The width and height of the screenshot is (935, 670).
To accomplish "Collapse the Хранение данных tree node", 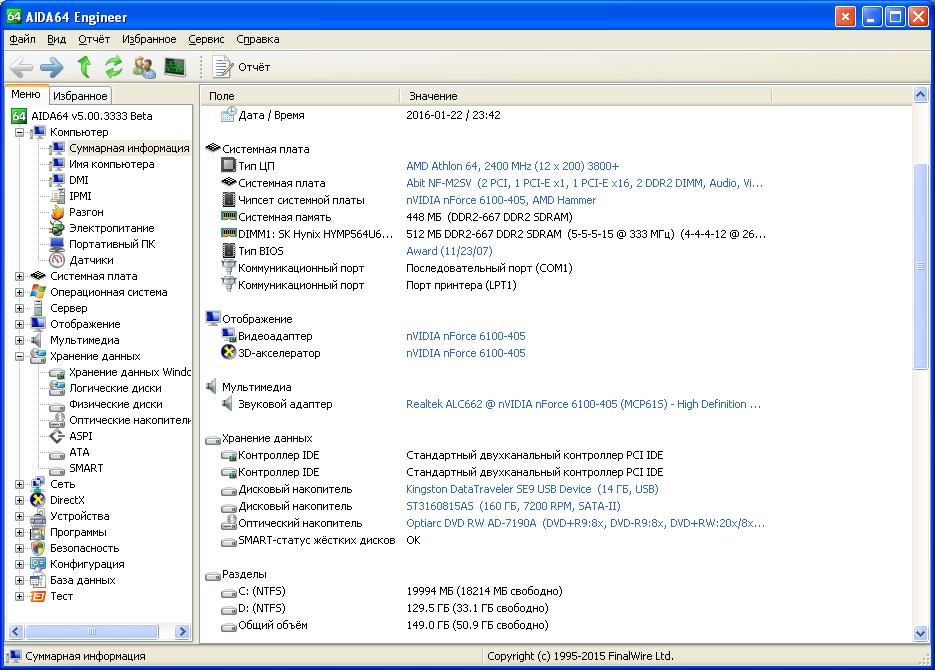I will point(20,356).
